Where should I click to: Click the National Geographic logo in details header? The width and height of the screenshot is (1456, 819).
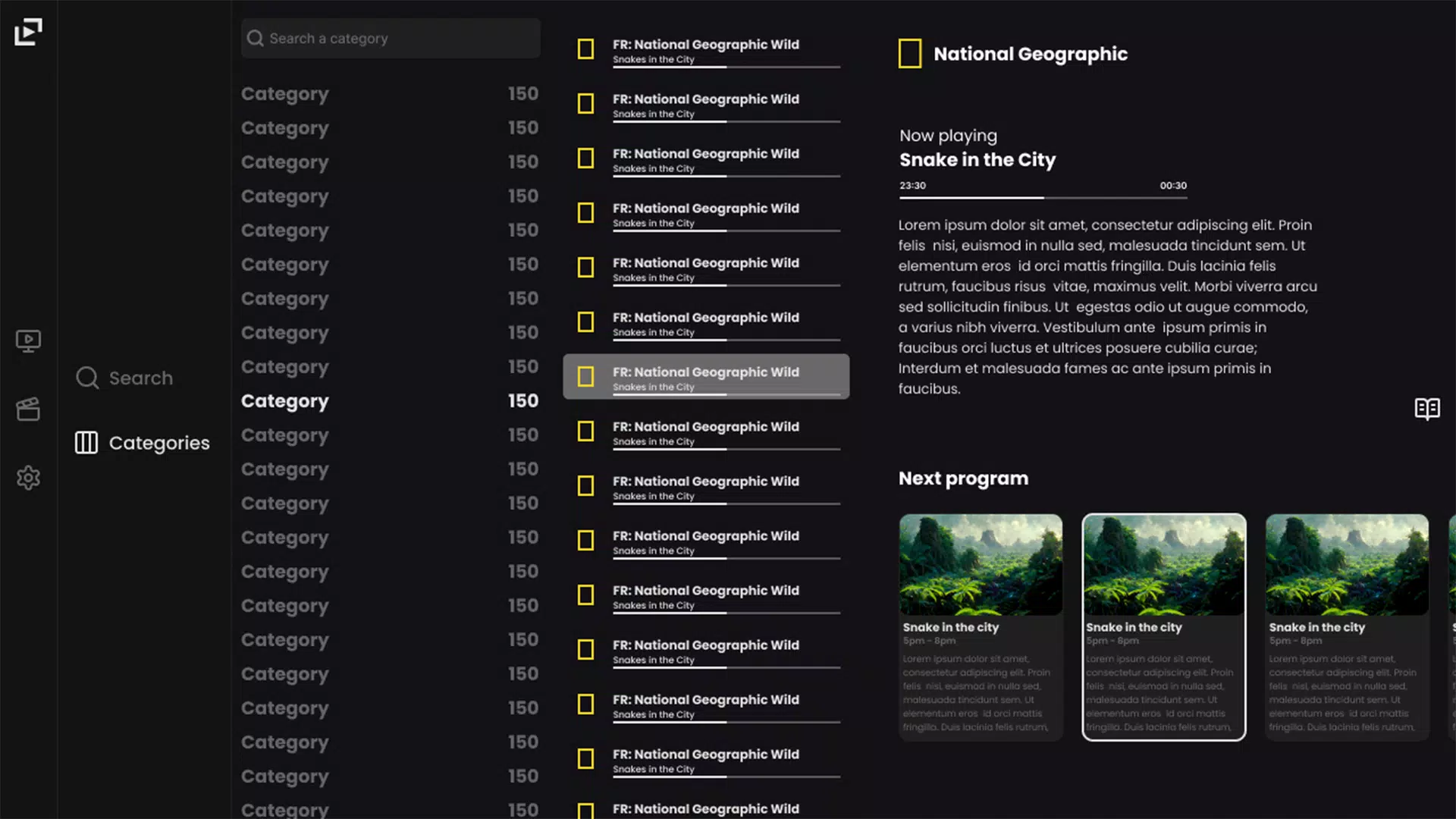[910, 54]
